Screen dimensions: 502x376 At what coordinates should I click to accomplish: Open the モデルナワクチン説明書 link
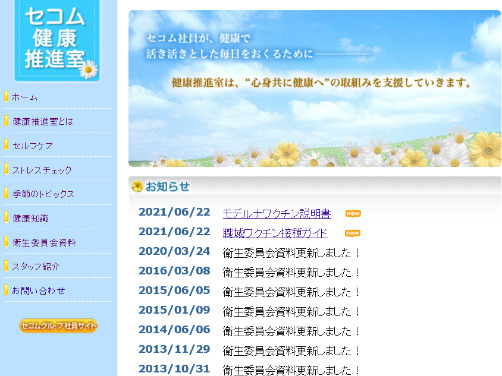pyautogui.click(x=277, y=213)
